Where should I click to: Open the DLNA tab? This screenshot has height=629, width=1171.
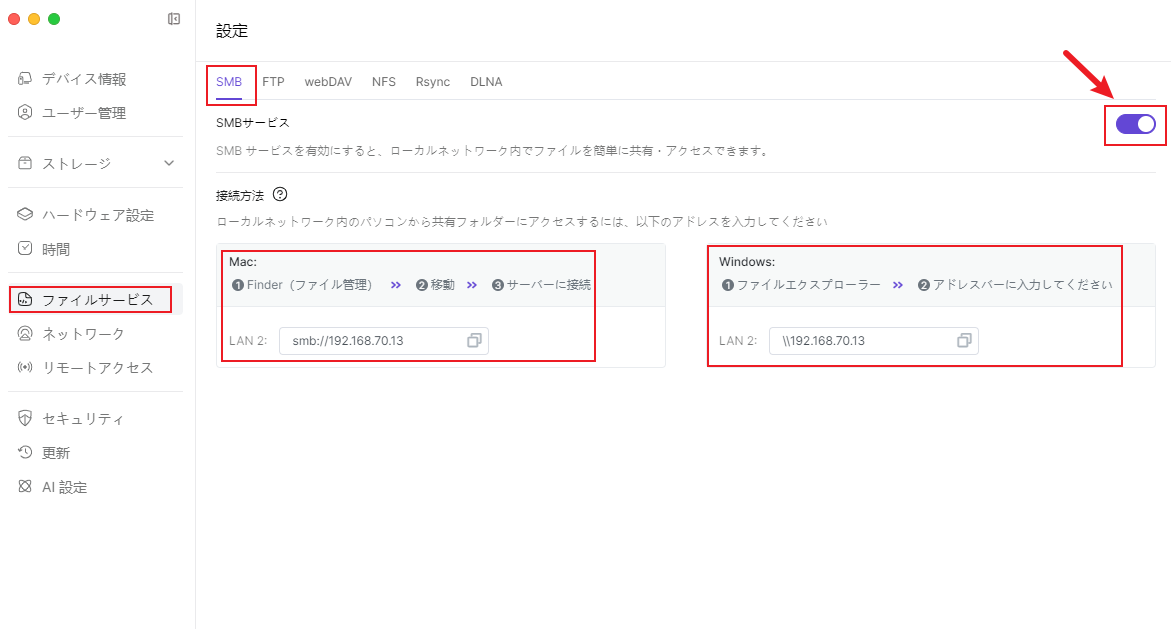coord(486,82)
